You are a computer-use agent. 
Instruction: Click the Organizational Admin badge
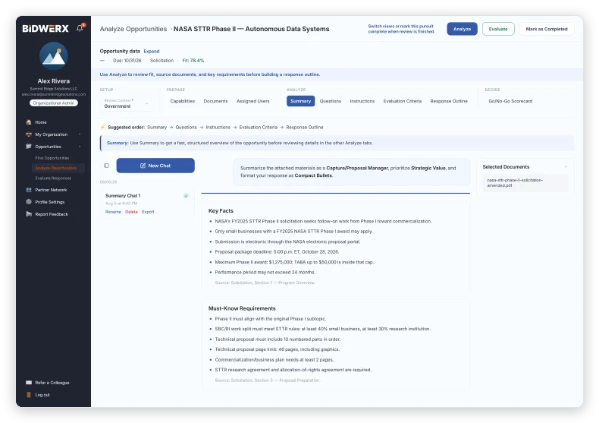(x=53, y=103)
